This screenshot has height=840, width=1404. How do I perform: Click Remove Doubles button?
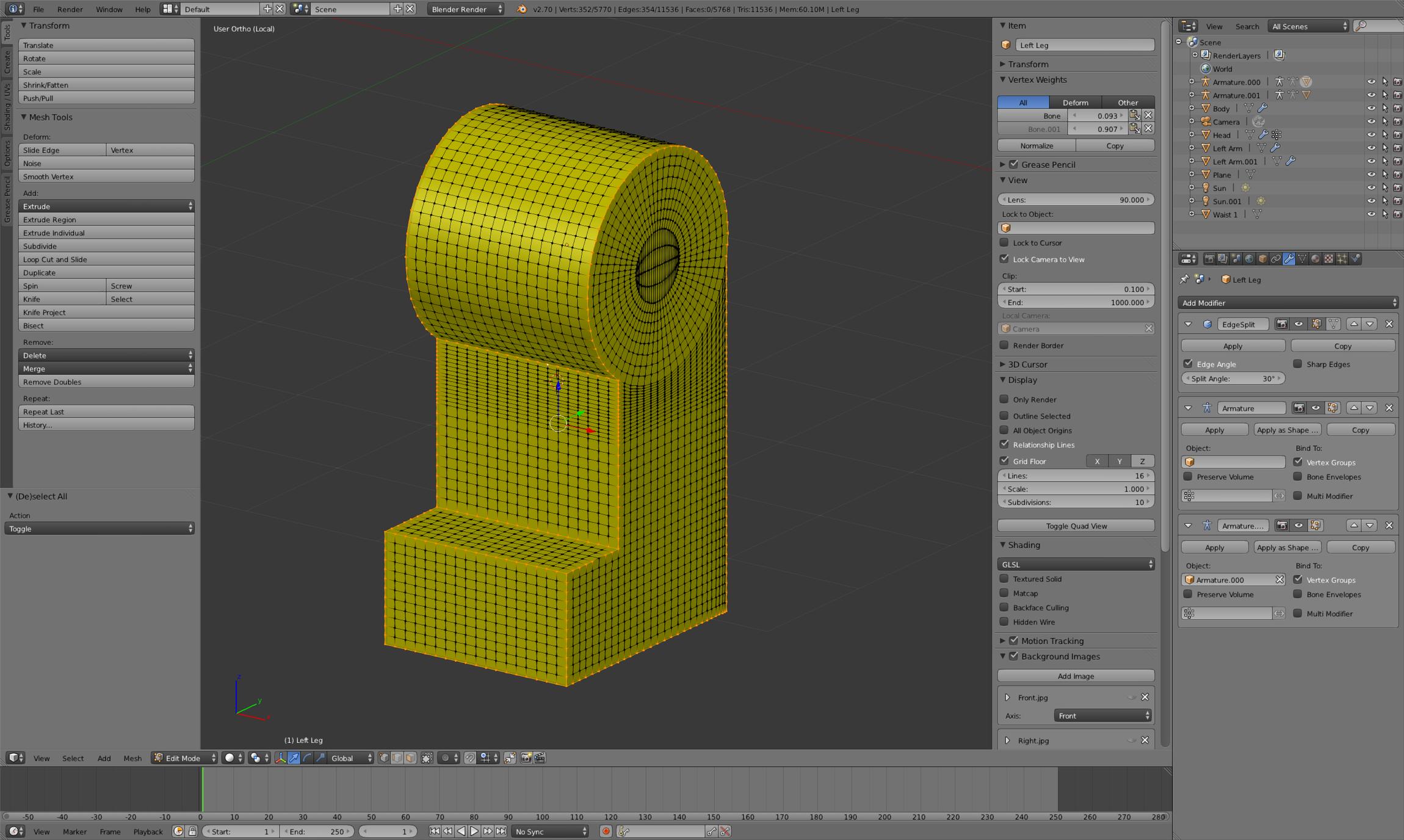coord(106,382)
